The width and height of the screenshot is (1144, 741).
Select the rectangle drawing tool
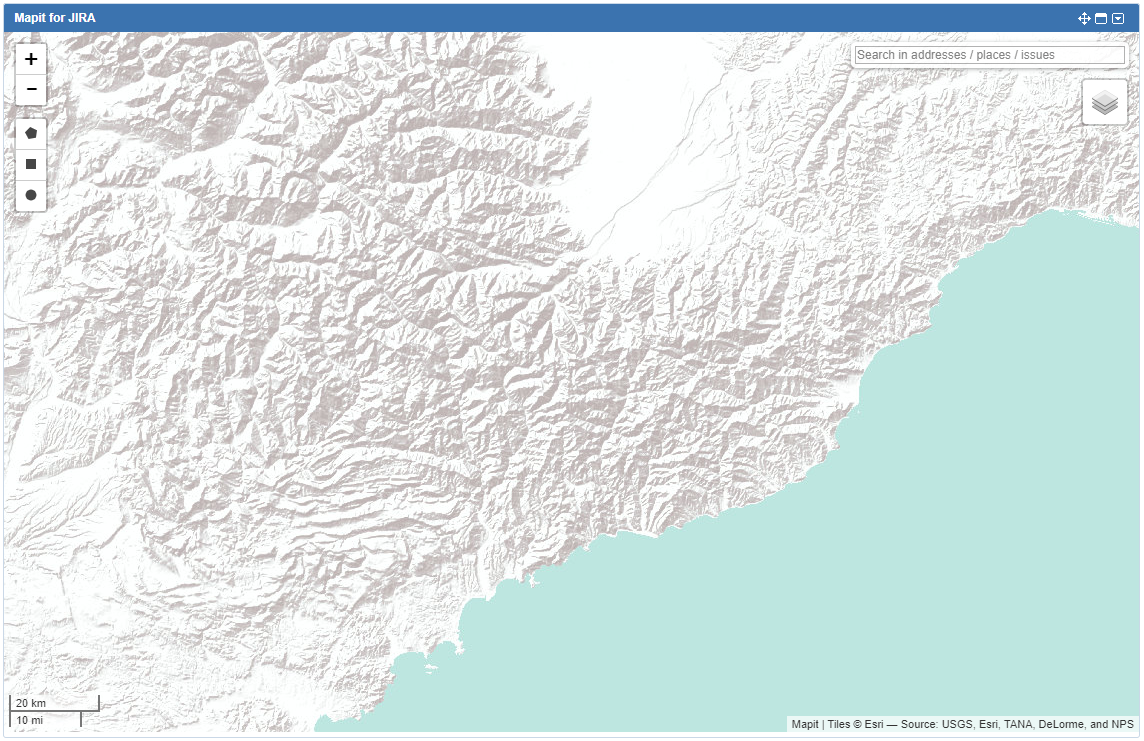30,163
